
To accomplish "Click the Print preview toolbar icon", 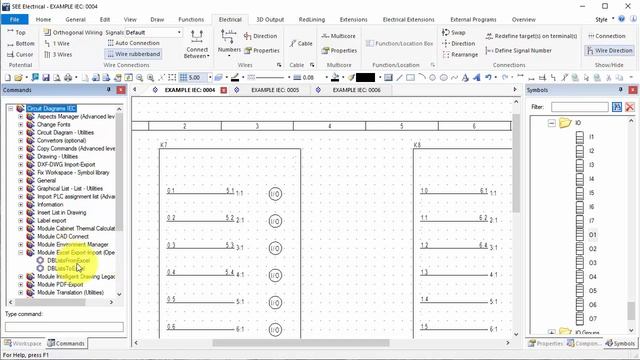I will [x=57, y=78].
